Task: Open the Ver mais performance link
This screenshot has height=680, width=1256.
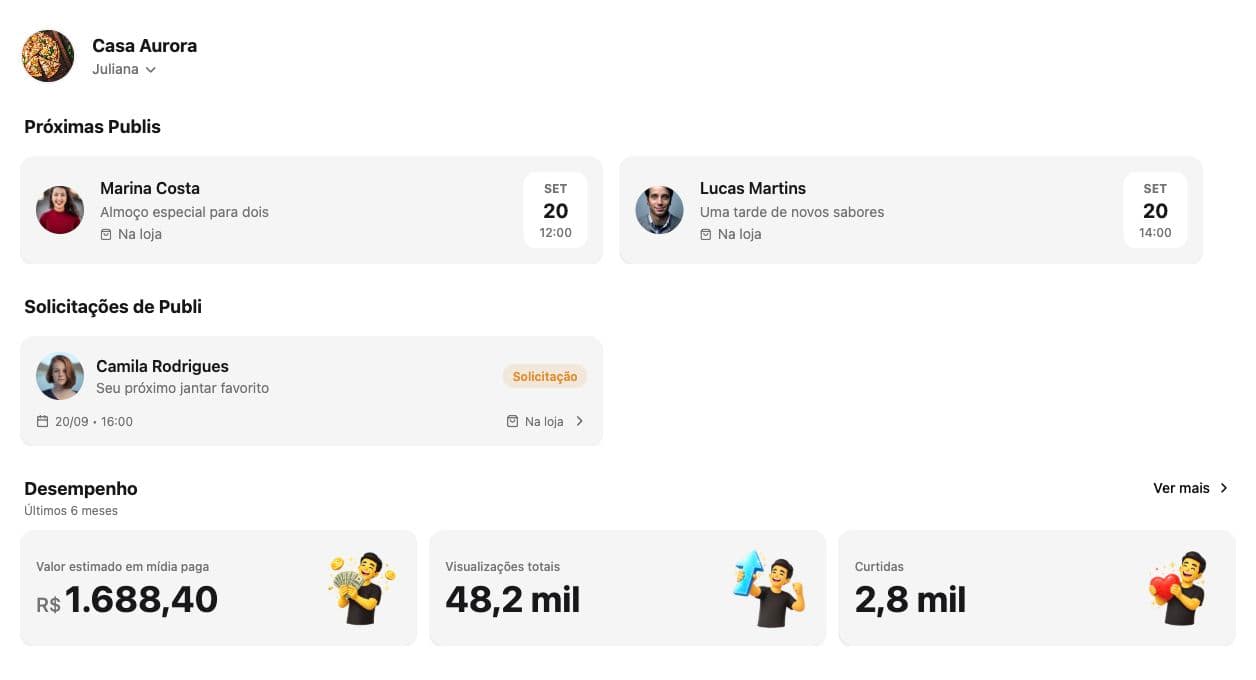Action: (x=1182, y=488)
